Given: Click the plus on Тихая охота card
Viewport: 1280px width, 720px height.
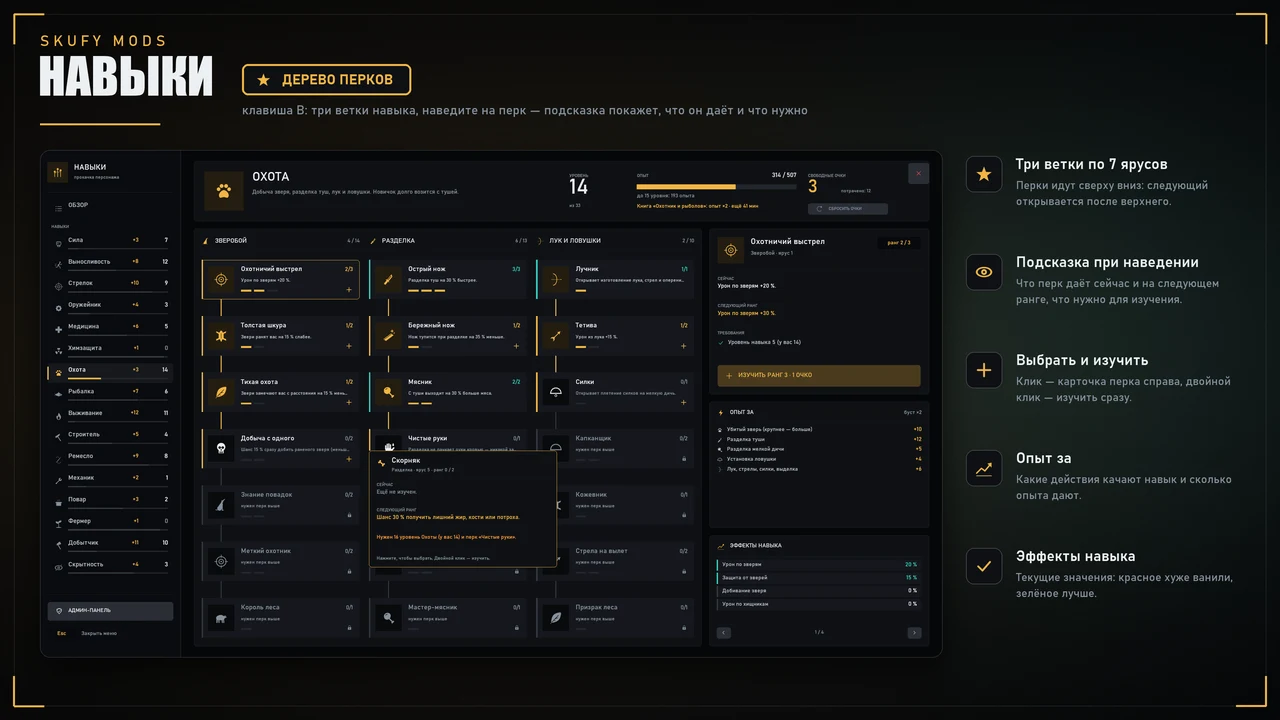Looking at the screenshot, I should 348,402.
